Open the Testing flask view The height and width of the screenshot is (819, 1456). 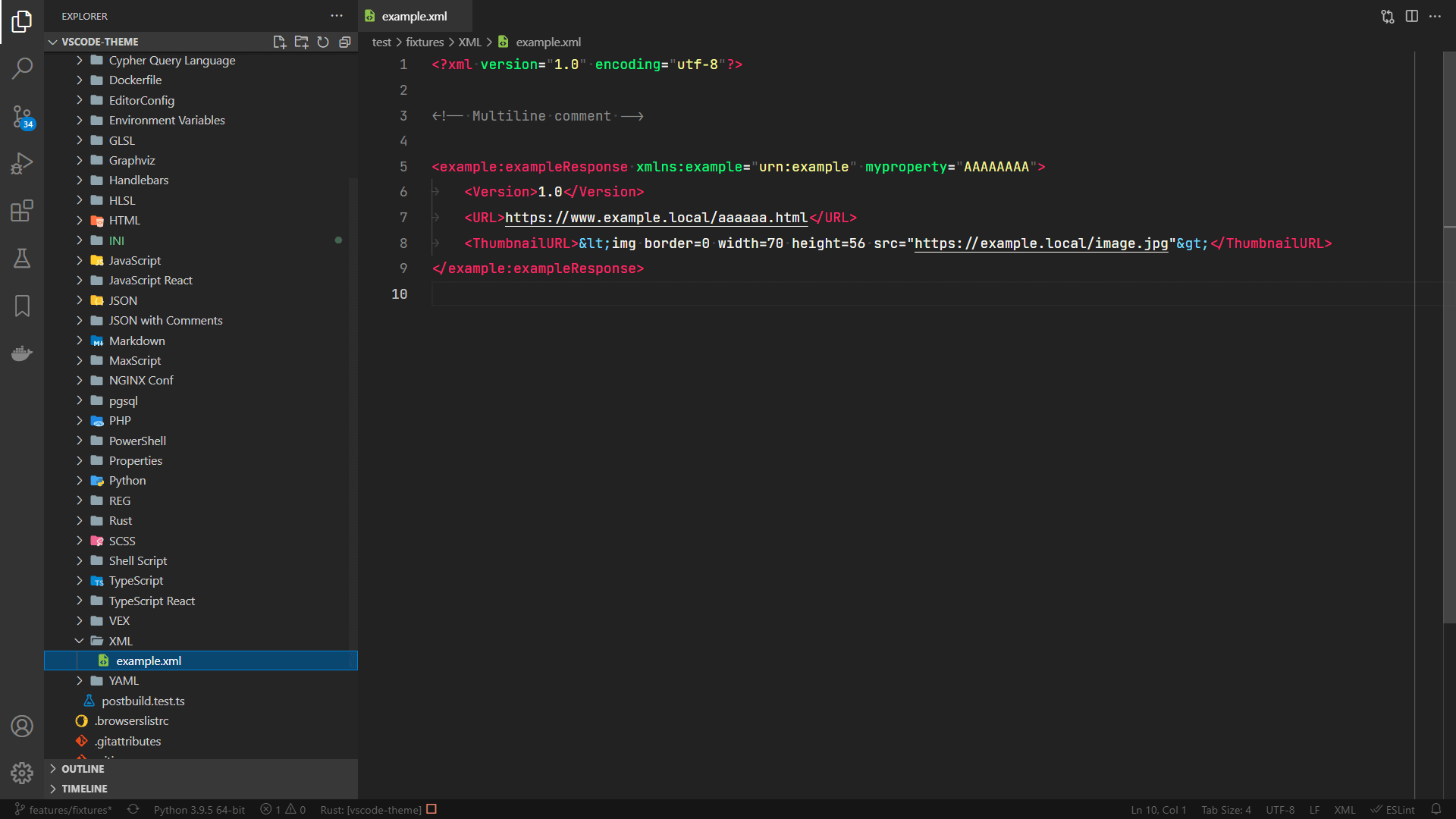point(22,259)
